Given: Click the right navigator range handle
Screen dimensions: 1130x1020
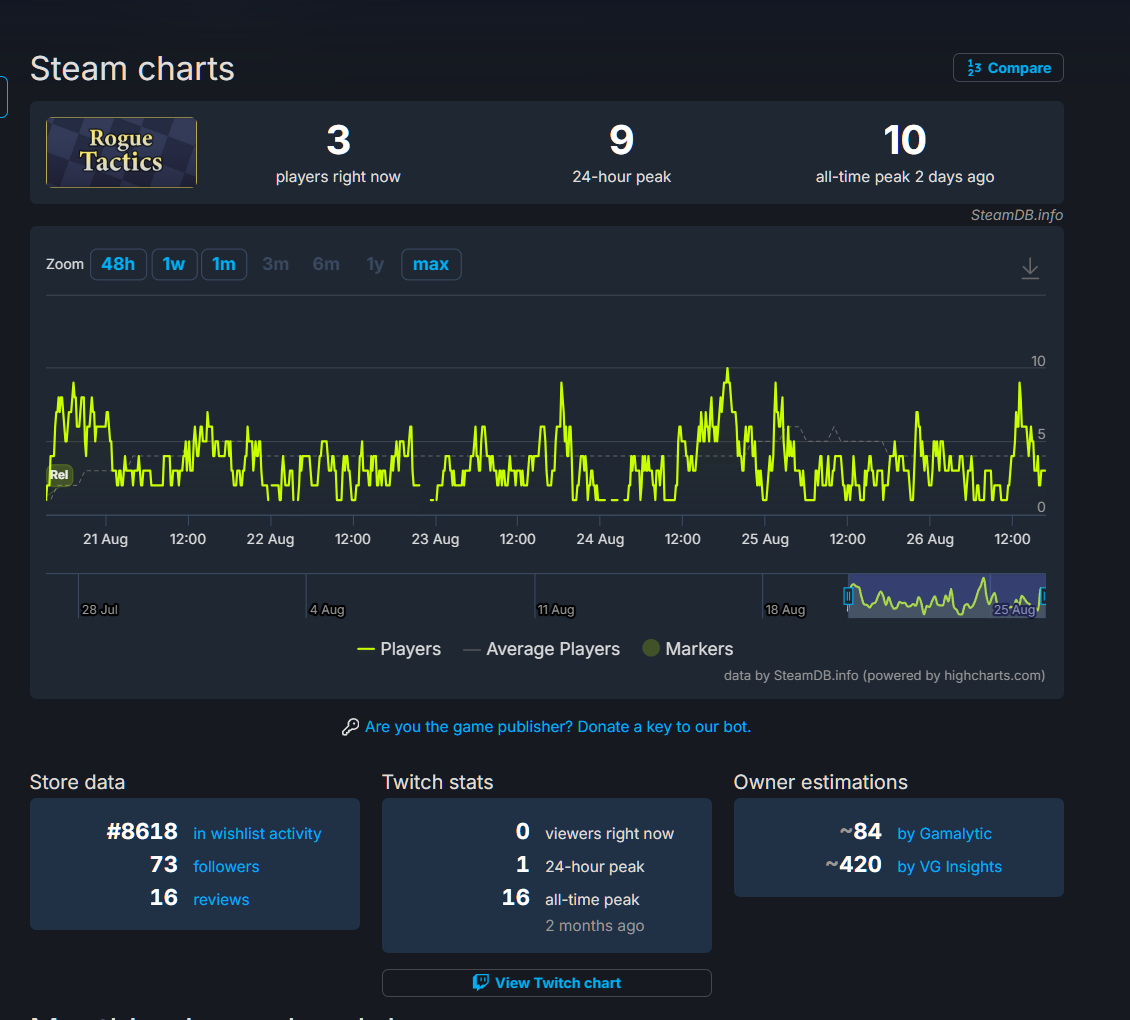Looking at the screenshot, I should [1043, 596].
